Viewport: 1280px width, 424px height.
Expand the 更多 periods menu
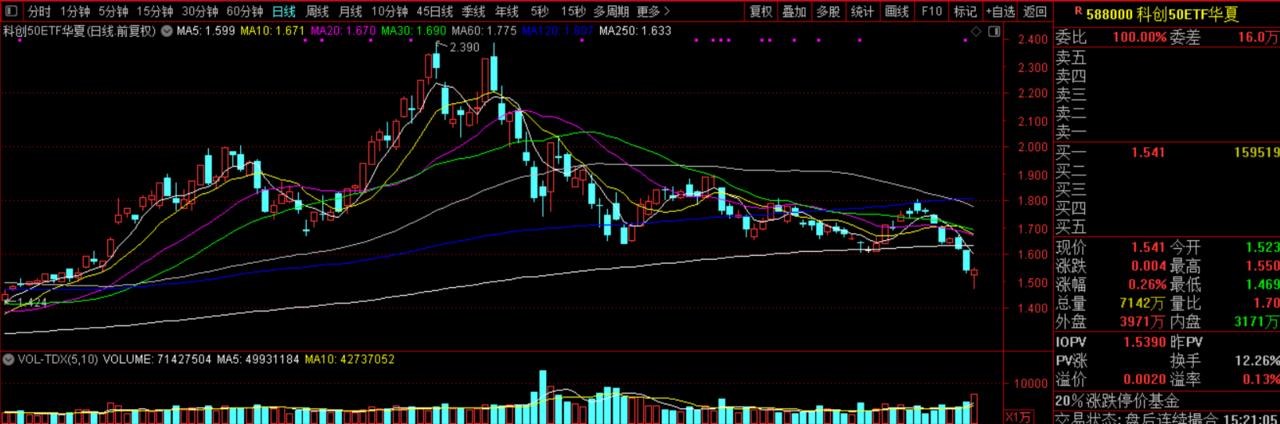[655, 11]
